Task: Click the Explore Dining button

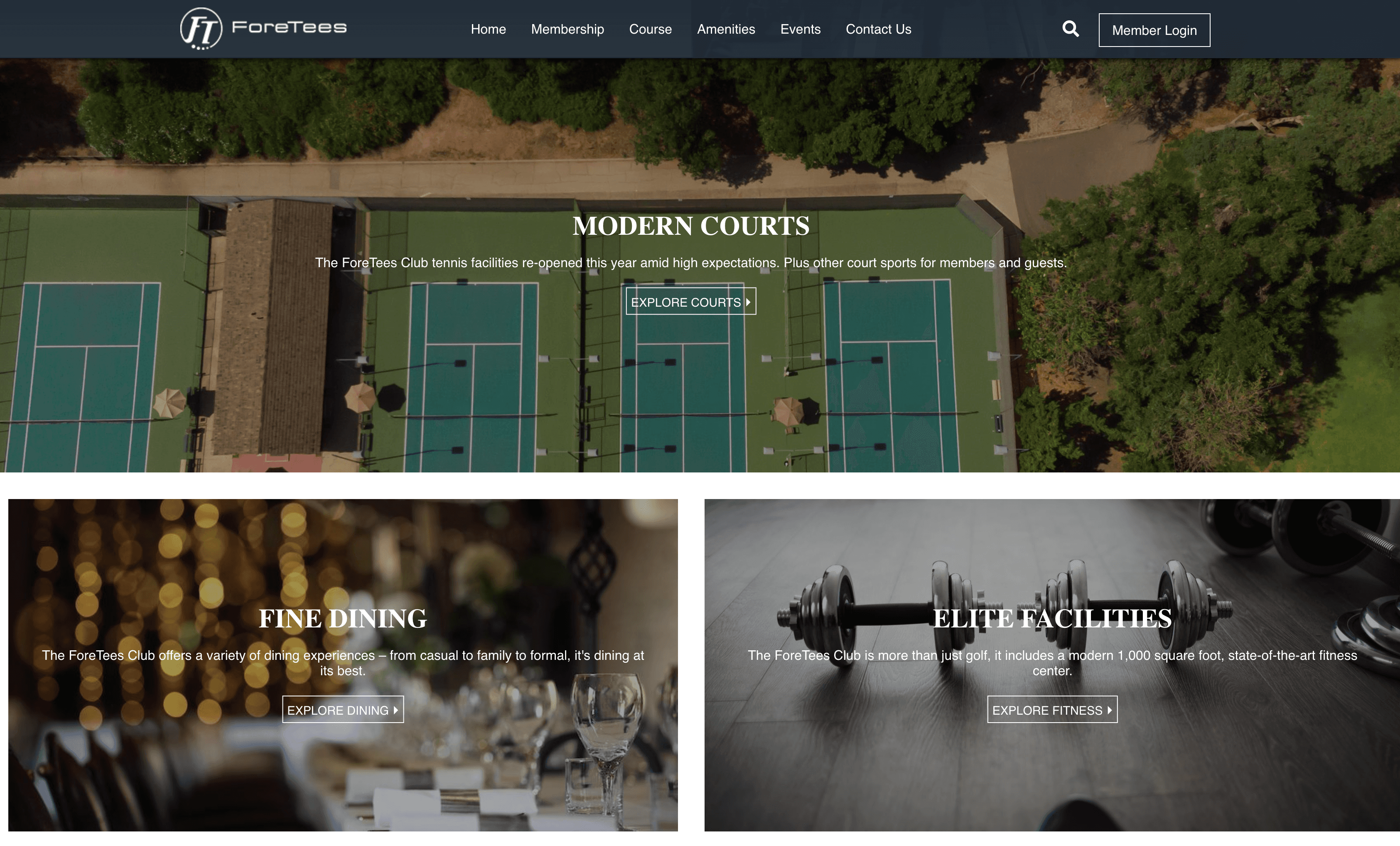Action: pyautogui.click(x=343, y=710)
